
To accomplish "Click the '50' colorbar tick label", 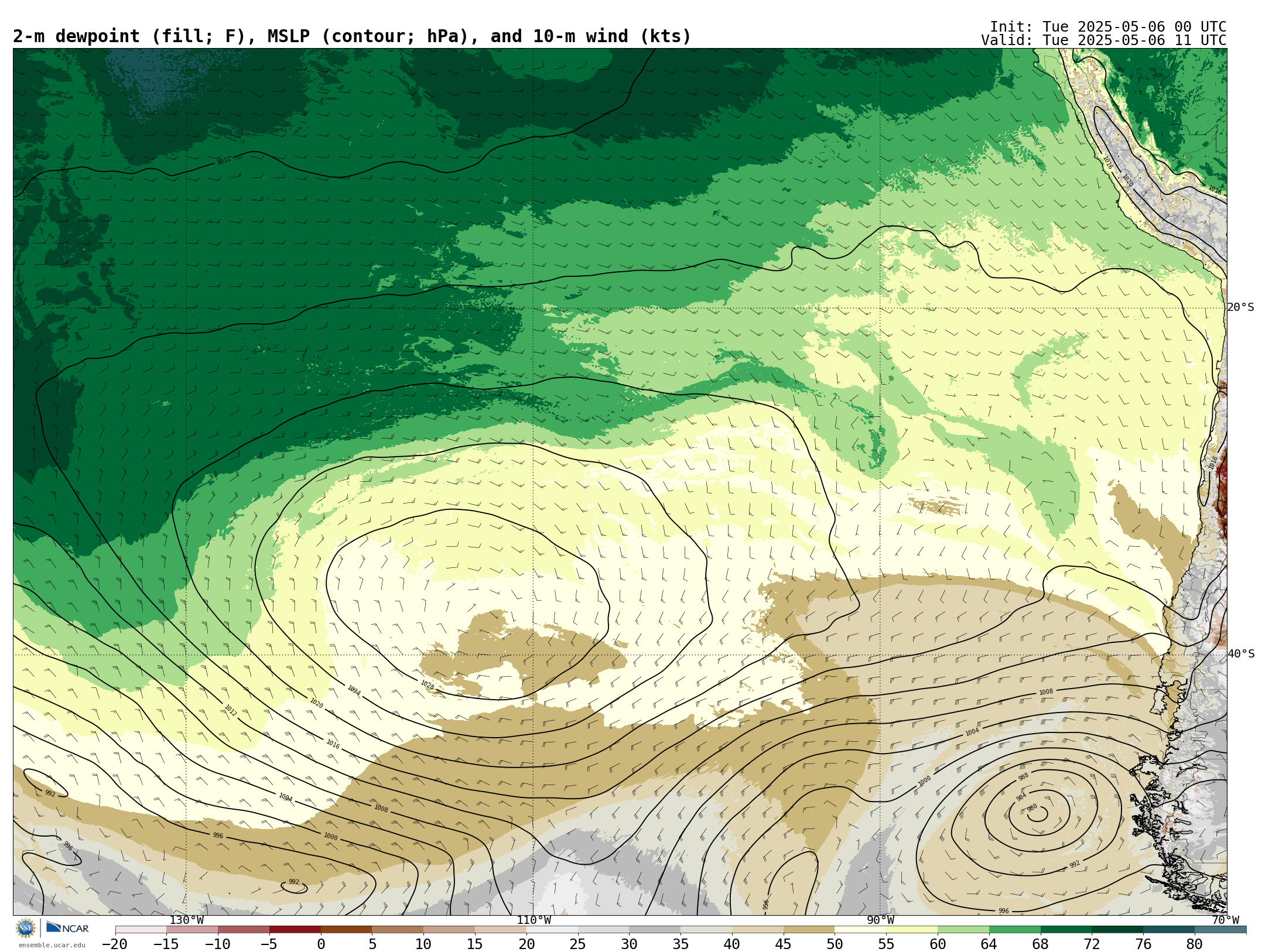I will [835, 944].
